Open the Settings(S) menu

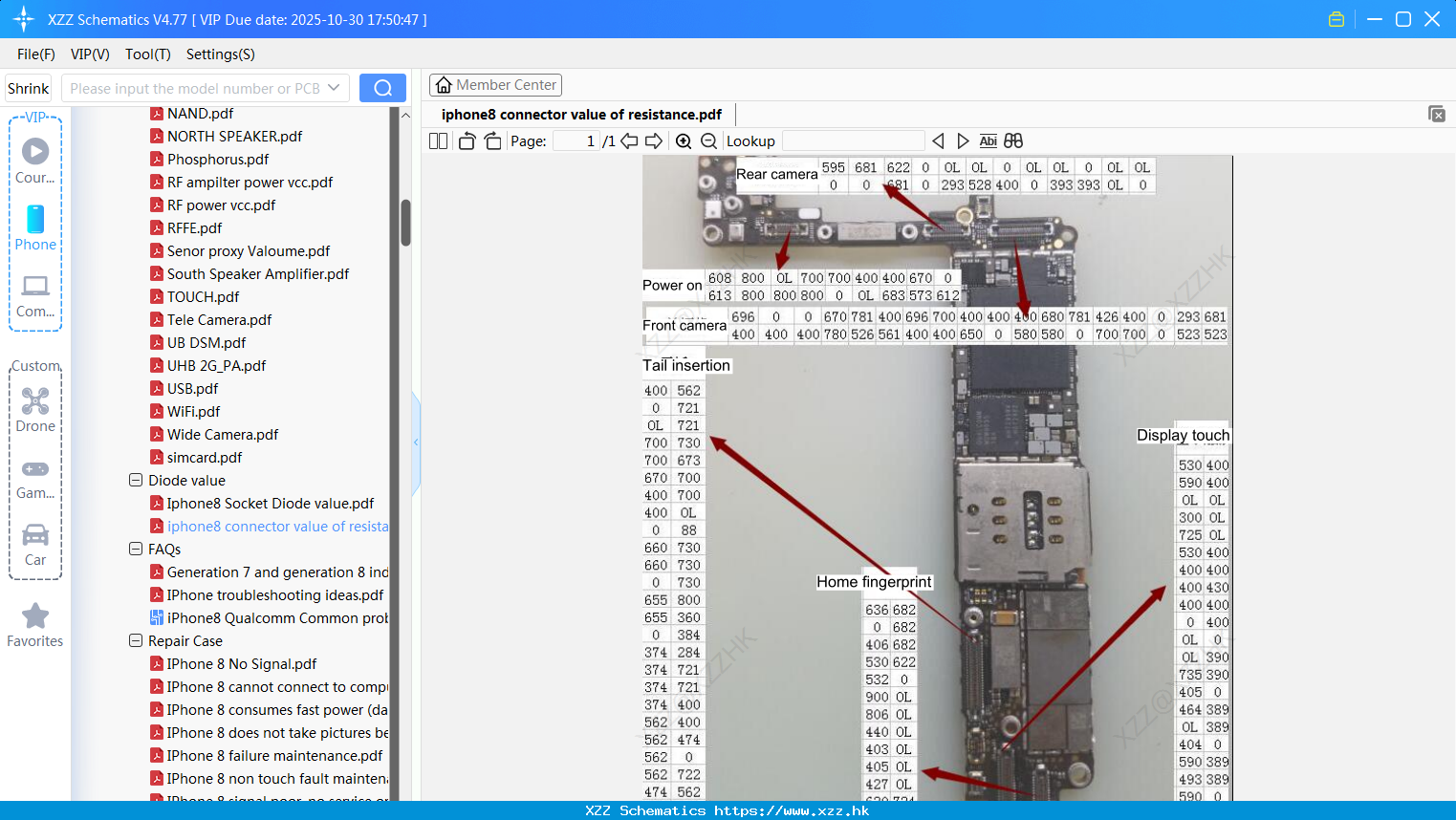point(221,54)
